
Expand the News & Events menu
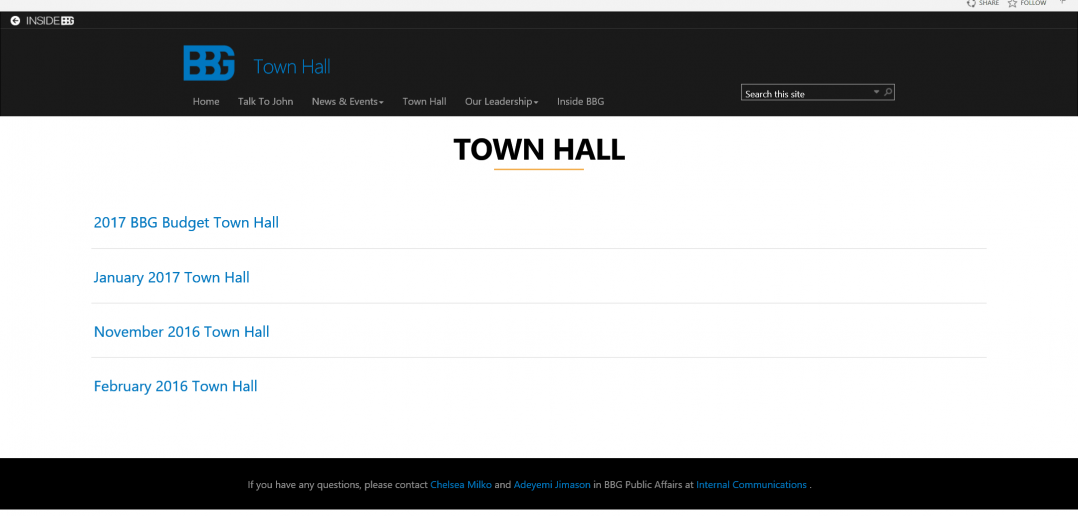point(347,102)
